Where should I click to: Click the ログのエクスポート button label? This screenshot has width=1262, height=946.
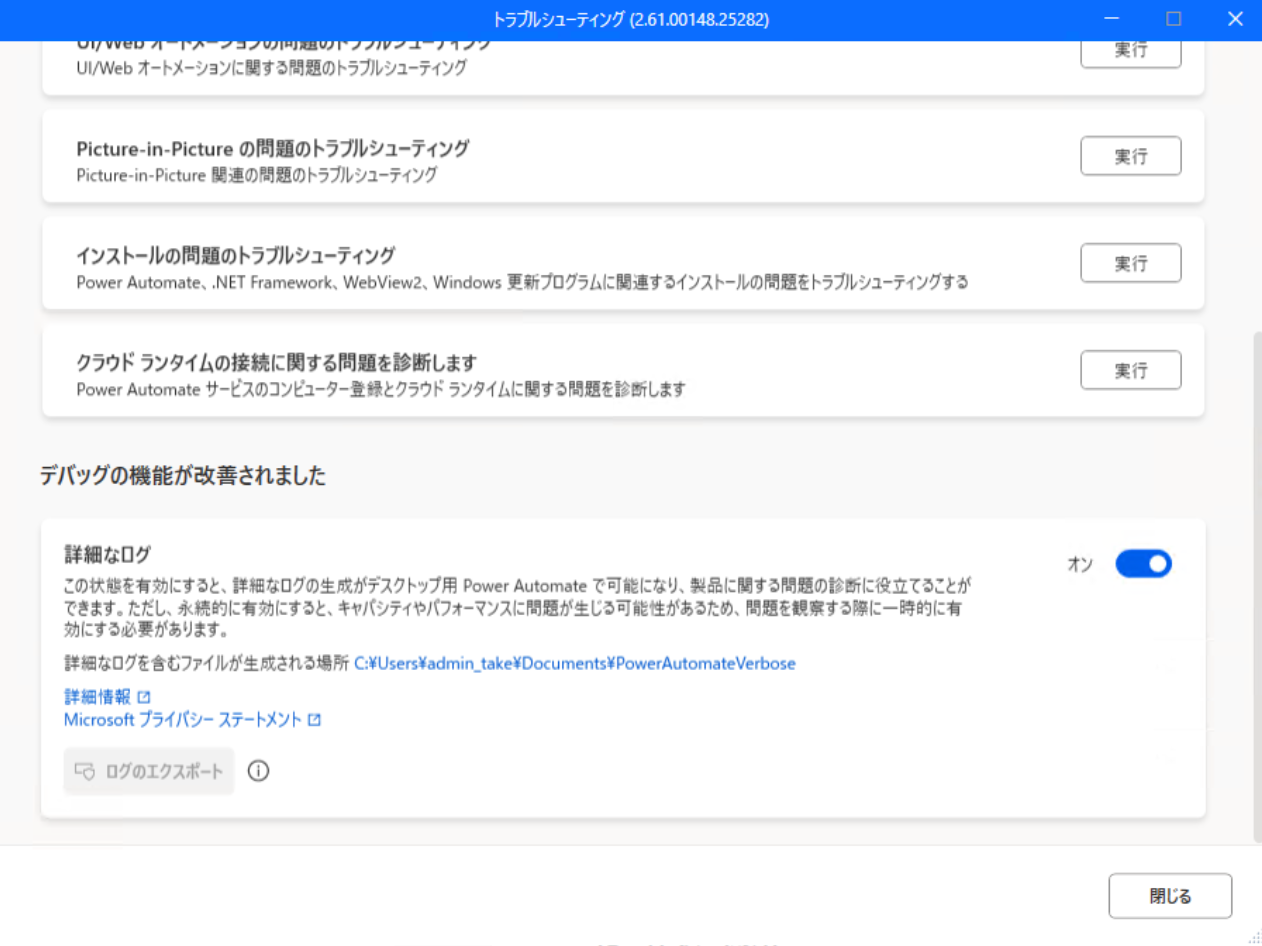[x=164, y=772]
